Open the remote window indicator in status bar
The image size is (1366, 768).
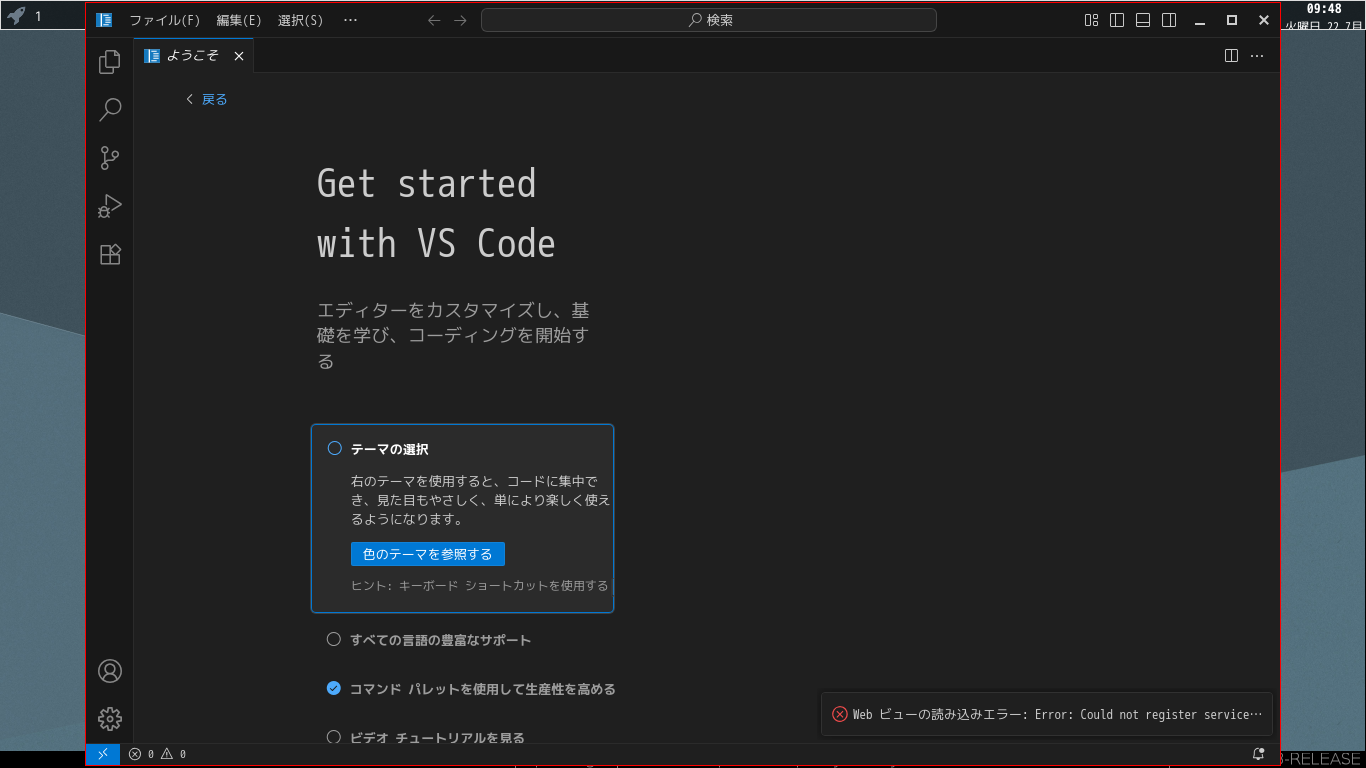[103, 754]
